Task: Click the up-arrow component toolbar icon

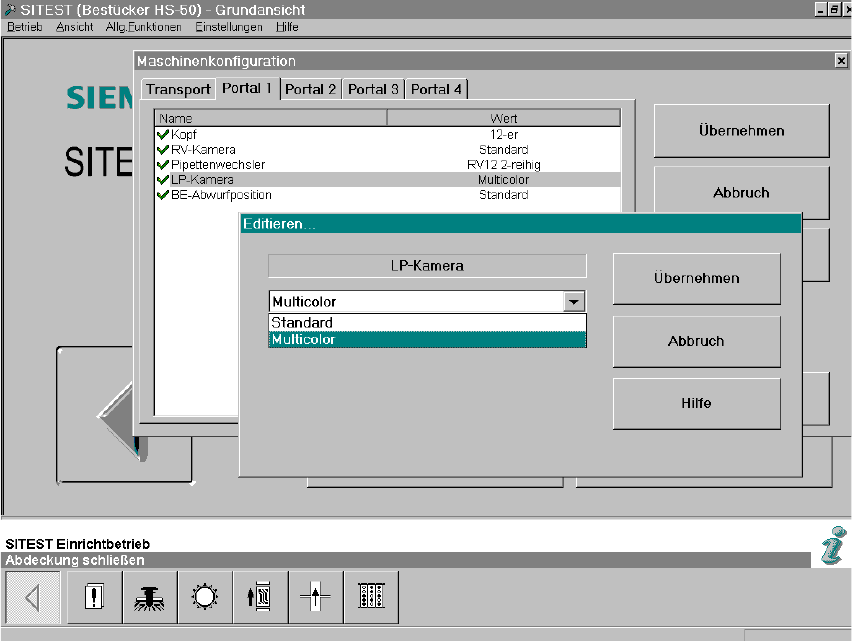Action: coord(260,598)
